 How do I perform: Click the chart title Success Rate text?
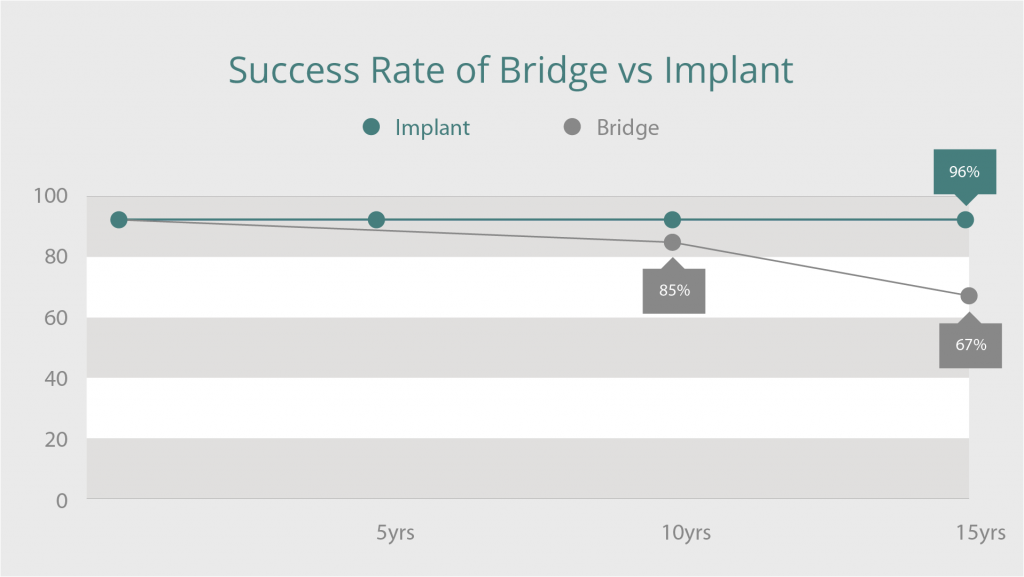tap(336, 70)
